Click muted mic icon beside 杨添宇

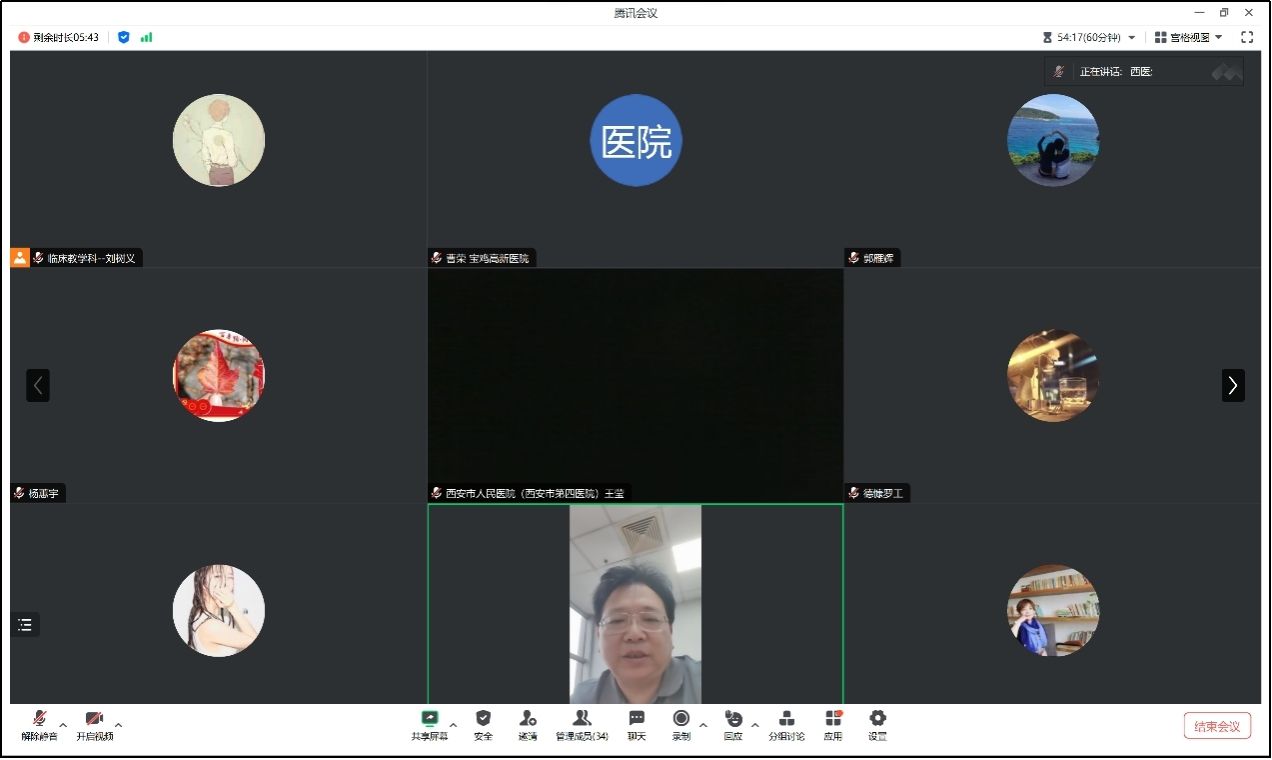19,494
